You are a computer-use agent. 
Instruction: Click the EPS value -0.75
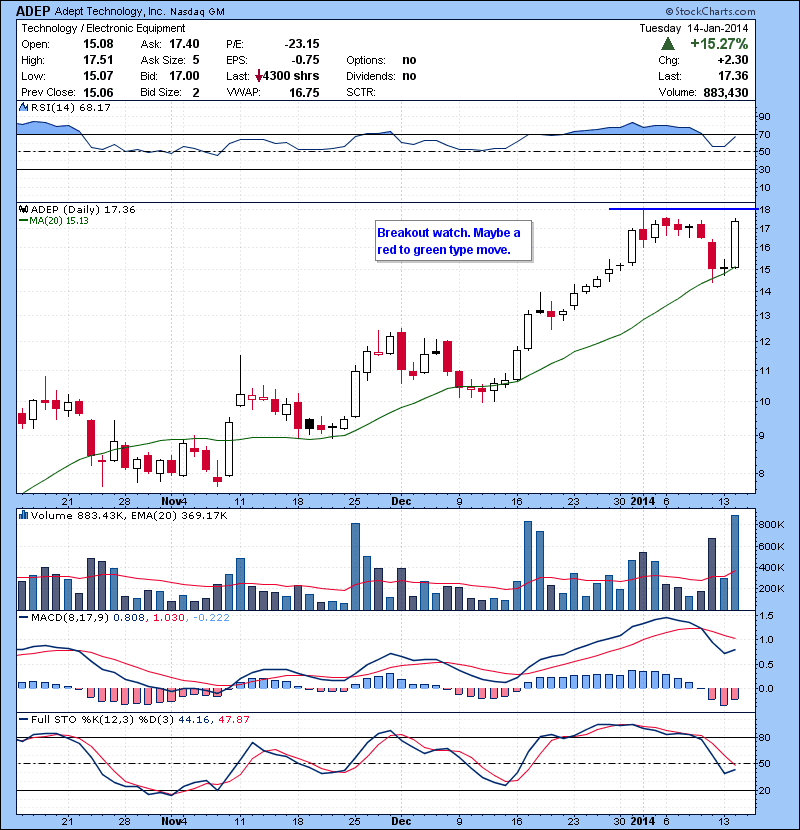click(305, 60)
